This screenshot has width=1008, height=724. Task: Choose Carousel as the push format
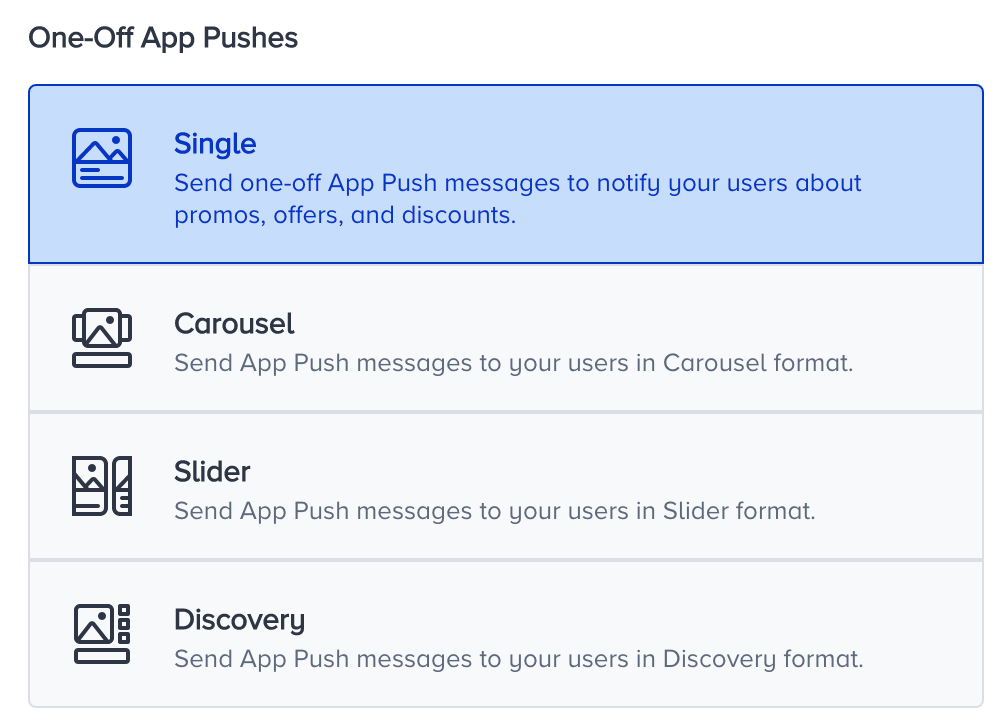(x=504, y=336)
